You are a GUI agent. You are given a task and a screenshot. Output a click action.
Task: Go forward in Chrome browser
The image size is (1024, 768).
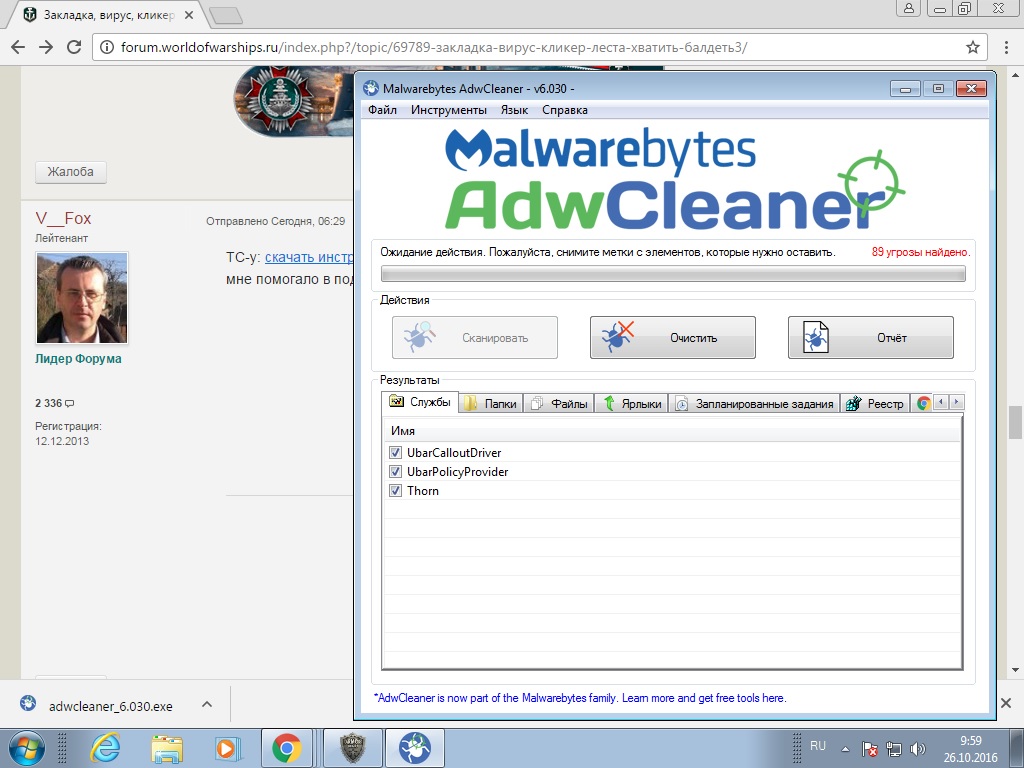[46, 47]
